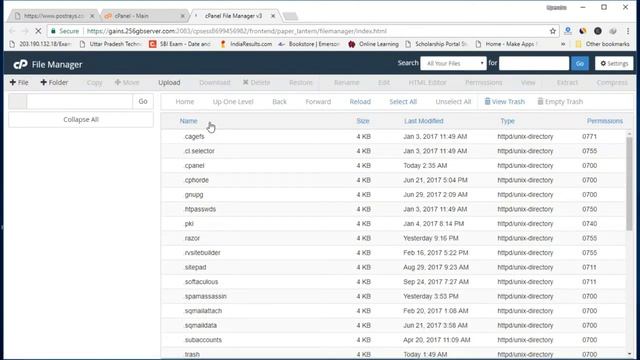This screenshot has width=640, height=360.
Task: Stop page loading in browser toolbar
Action: [x=38, y=31]
